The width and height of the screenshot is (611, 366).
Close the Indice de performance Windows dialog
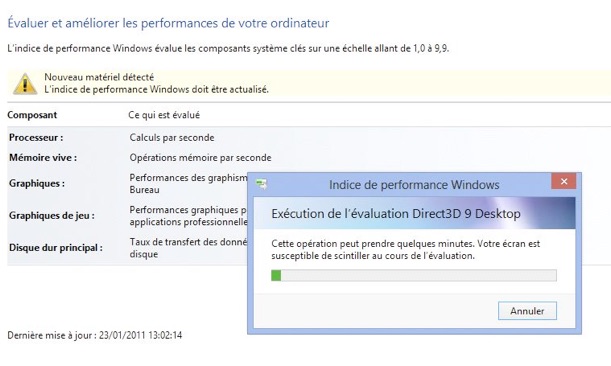[563, 181]
